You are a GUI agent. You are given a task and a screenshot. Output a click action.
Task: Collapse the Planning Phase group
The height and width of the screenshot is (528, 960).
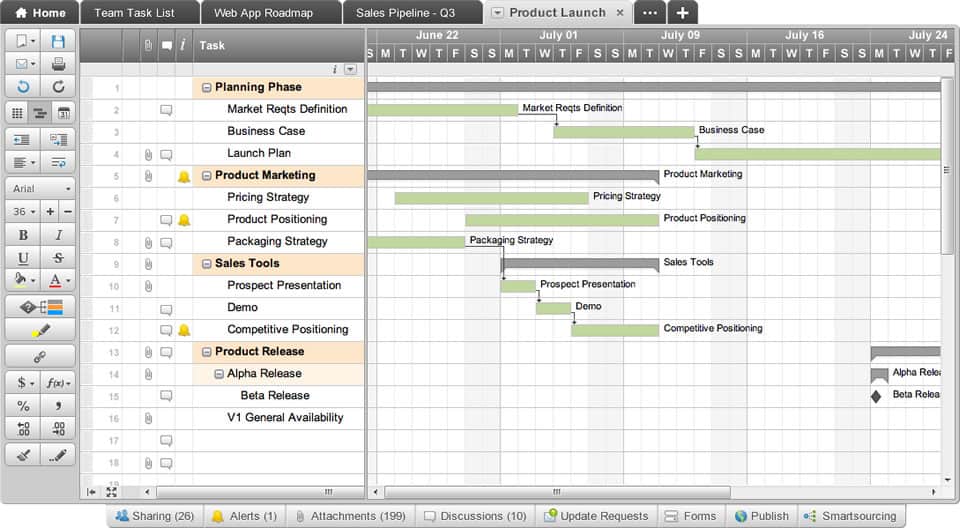[x=207, y=88]
